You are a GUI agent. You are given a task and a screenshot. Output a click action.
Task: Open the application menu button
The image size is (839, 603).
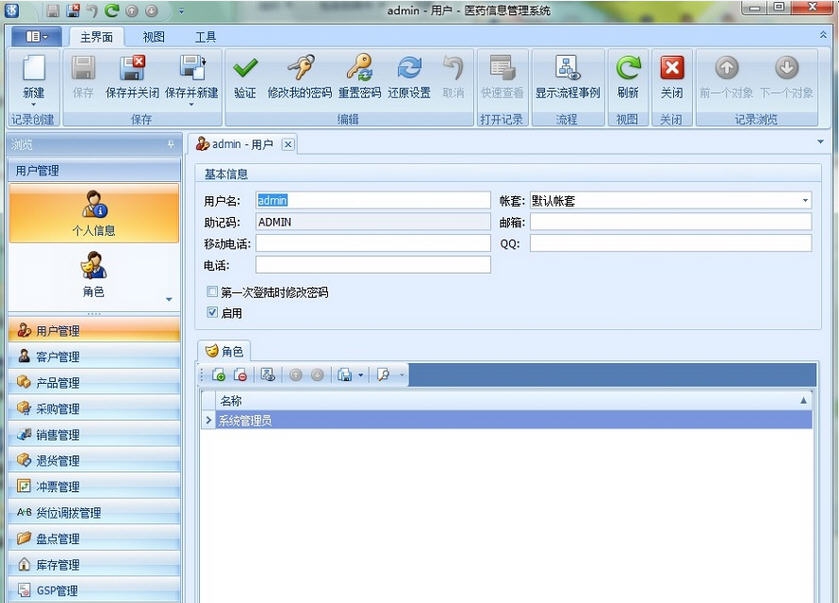[34, 36]
